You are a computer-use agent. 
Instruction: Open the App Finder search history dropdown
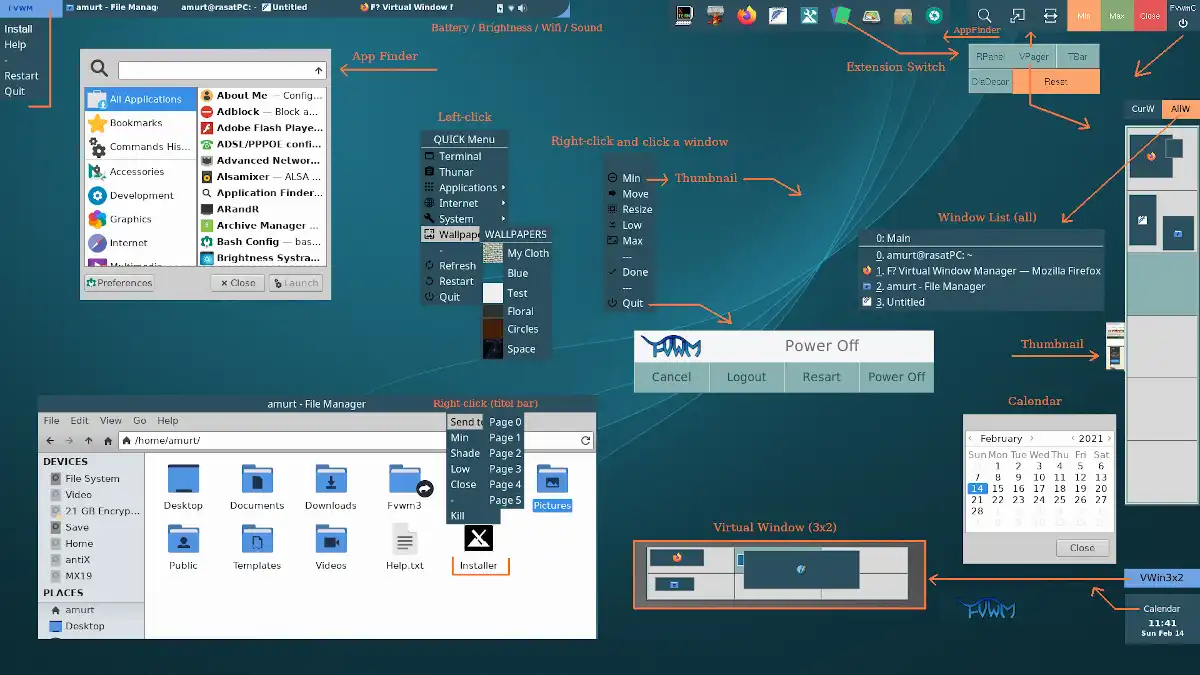(319, 70)
